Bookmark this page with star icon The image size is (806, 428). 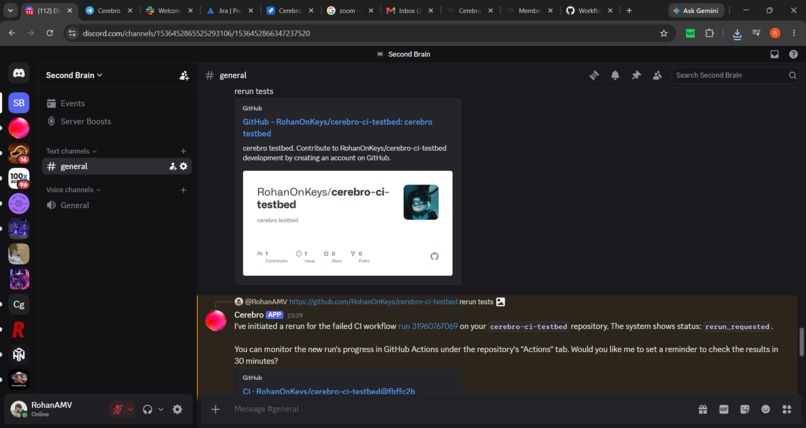click(664, 33)
